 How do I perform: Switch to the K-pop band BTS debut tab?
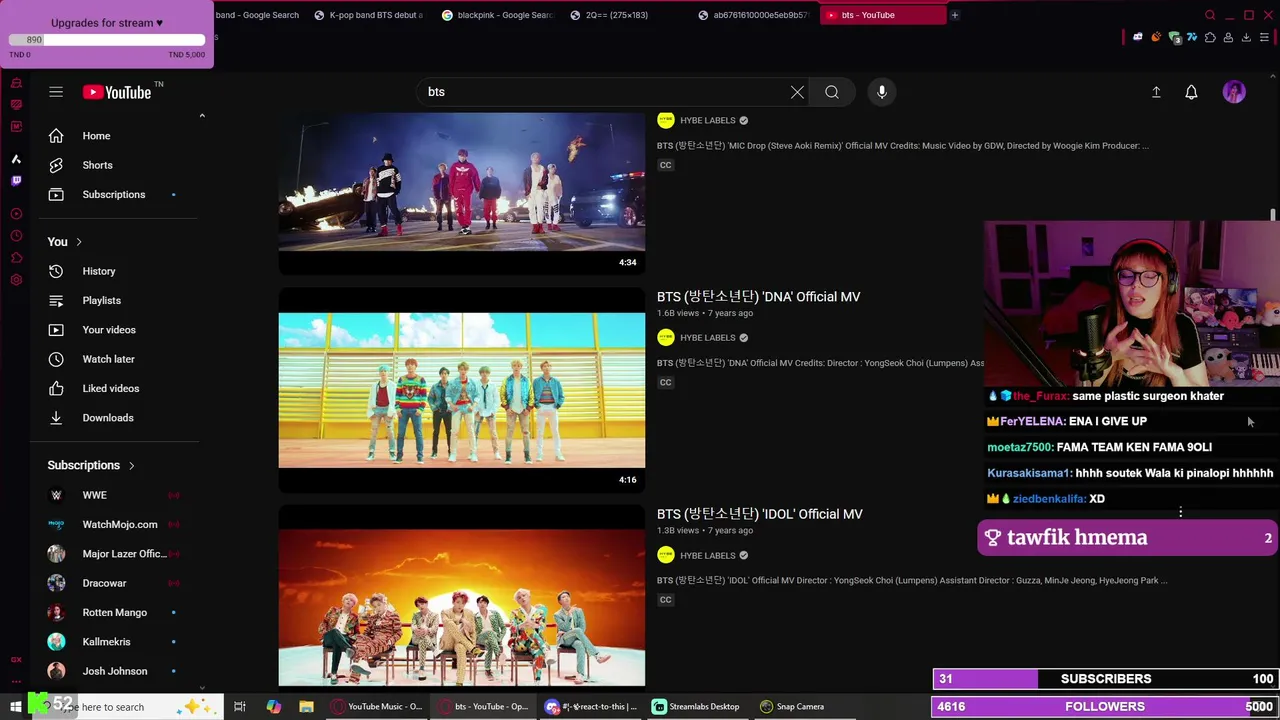tap(368, 15)
